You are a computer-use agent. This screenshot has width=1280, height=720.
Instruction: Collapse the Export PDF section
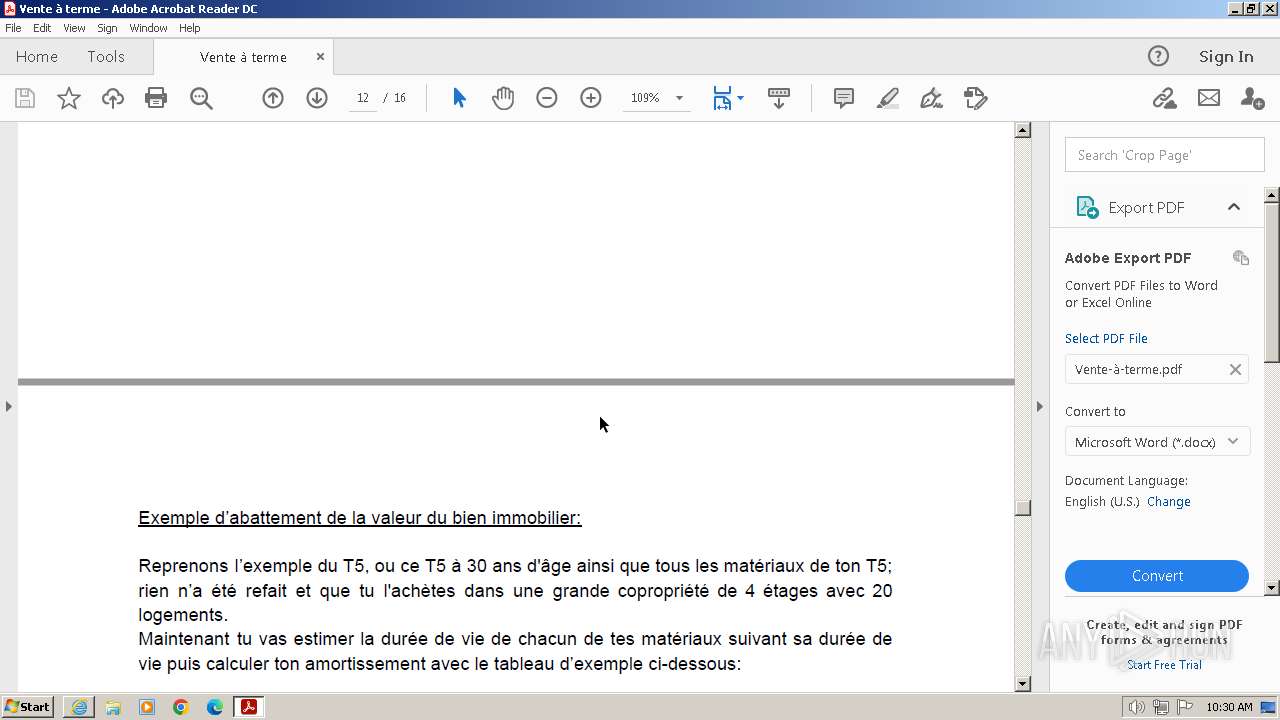click(x=1233, y=207)
